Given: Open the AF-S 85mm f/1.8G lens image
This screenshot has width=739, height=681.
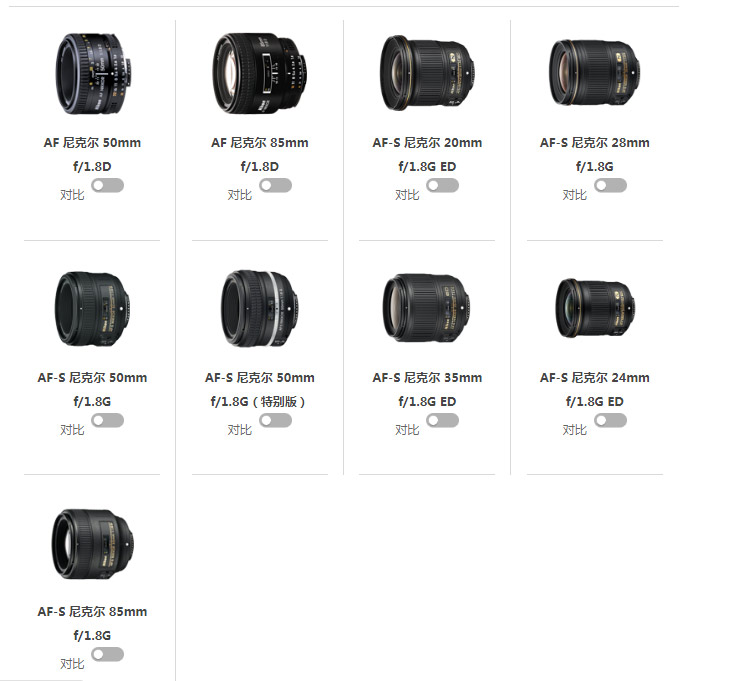Looking at the screenshot, I should [92, 544].
